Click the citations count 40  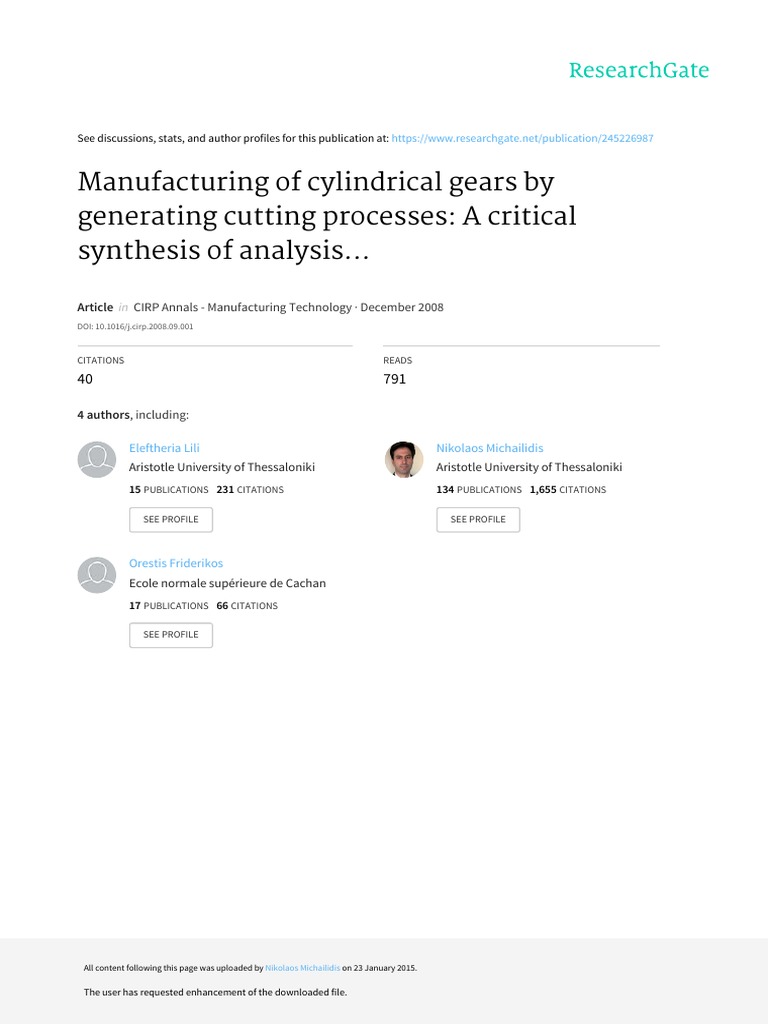(x=85, y=379)
